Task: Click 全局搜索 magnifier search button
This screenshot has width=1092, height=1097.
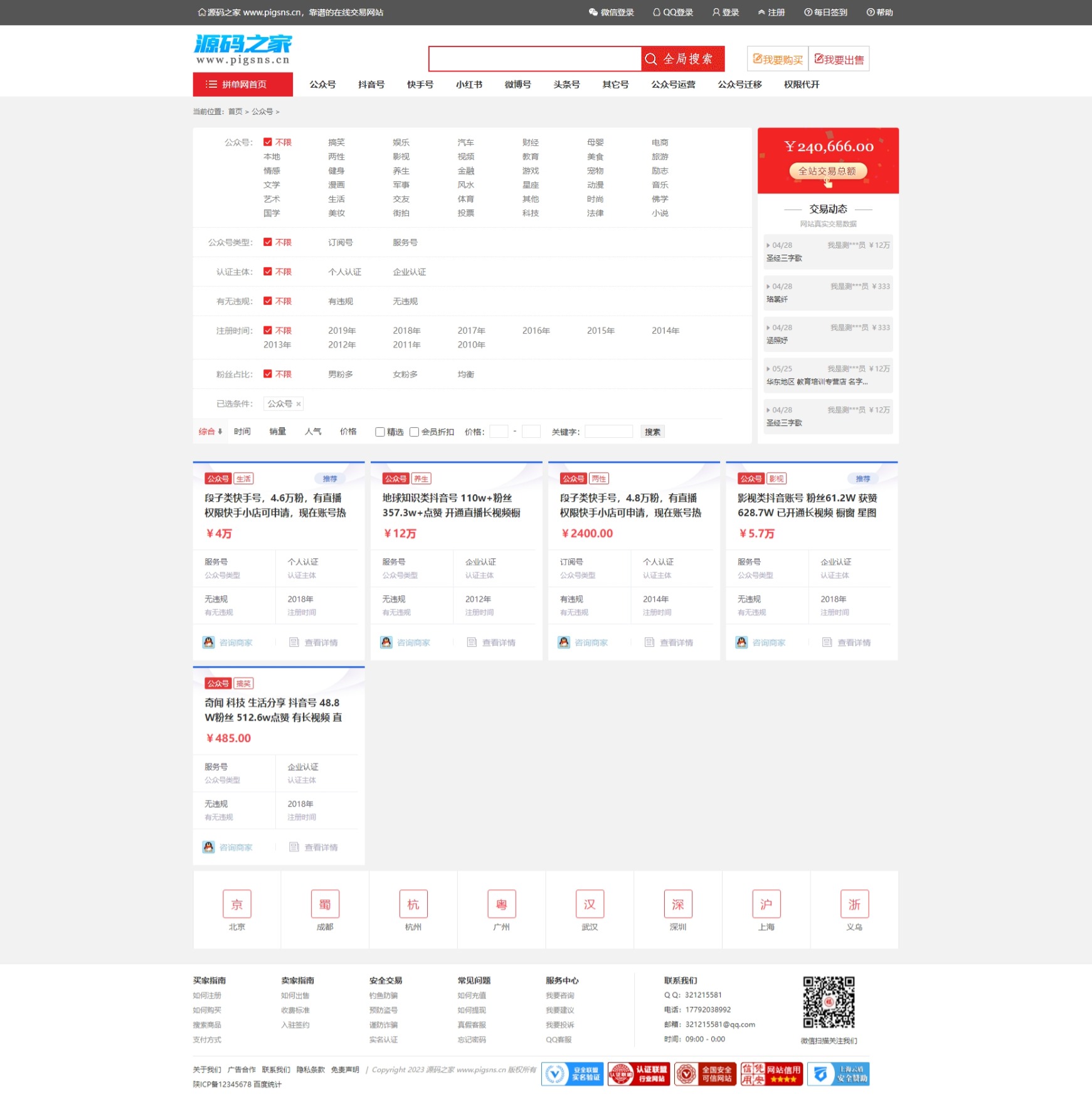Action: [682, 59]
